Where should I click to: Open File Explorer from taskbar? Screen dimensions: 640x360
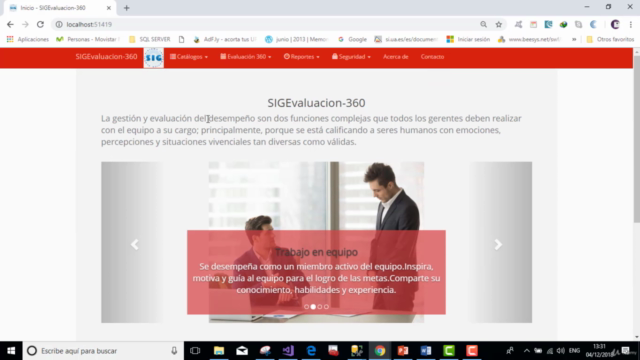[x=219, y=351]
